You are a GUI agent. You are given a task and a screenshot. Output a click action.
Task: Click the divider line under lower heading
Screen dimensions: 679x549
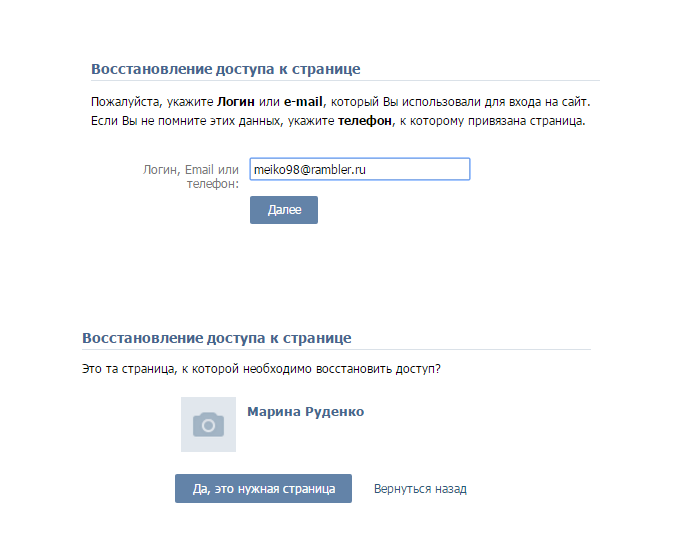click(x=336, y=349)
